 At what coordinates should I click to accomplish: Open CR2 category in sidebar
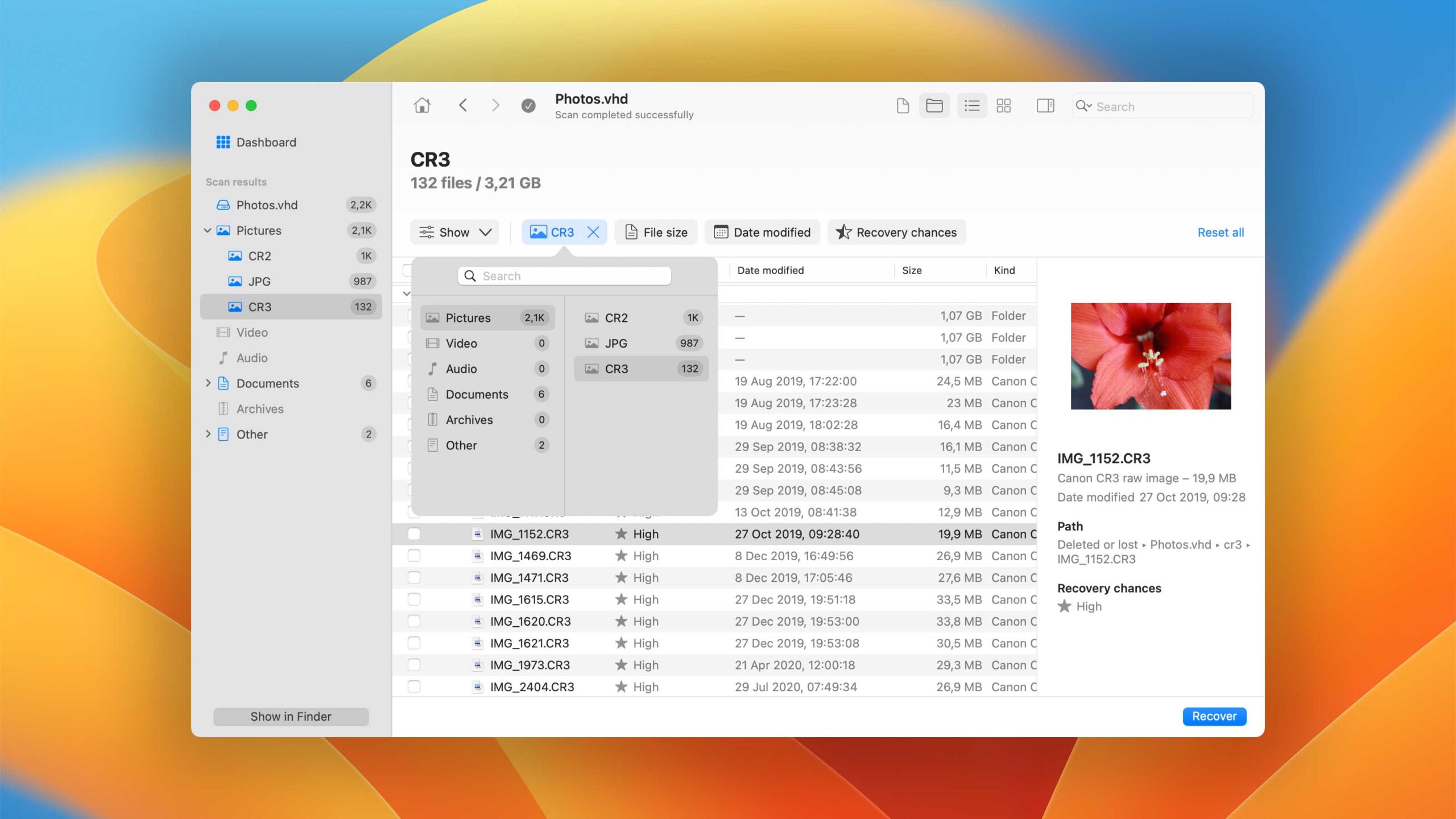tap(291, 256)
